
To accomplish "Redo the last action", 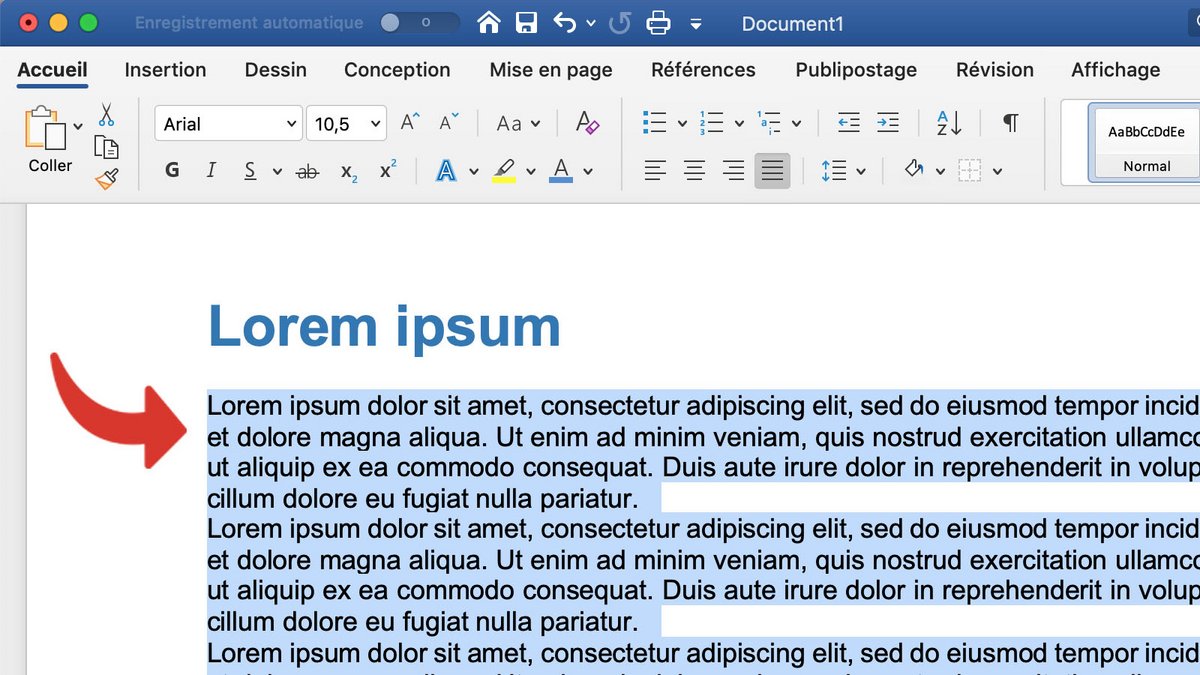I will point(620,22).
